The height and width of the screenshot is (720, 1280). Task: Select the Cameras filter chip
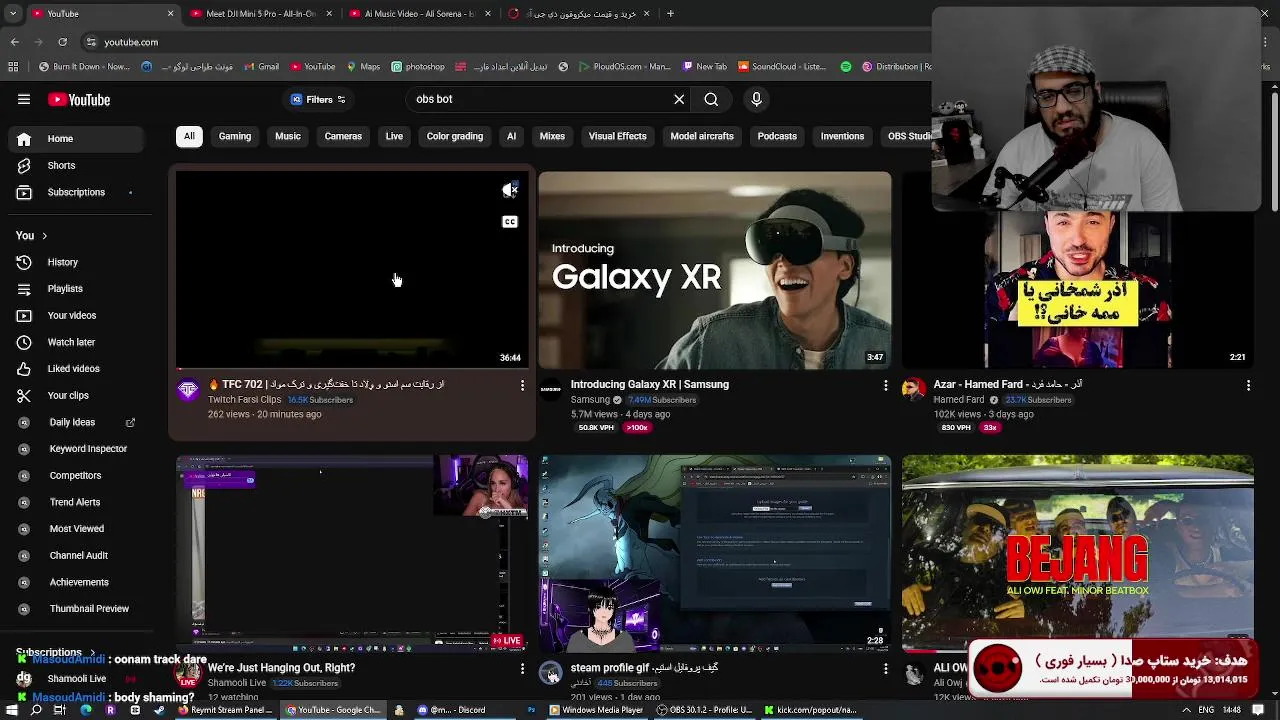point(343,136)
